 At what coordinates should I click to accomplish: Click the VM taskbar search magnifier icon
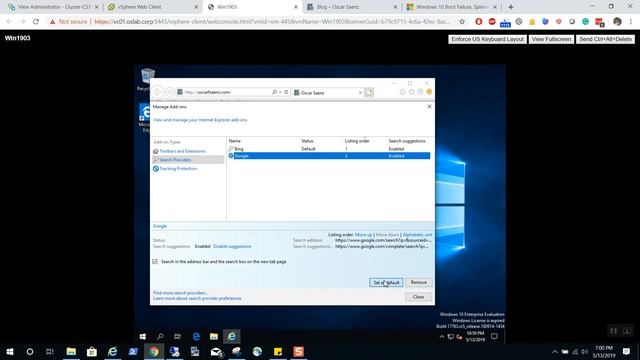(x=160, y=336)
